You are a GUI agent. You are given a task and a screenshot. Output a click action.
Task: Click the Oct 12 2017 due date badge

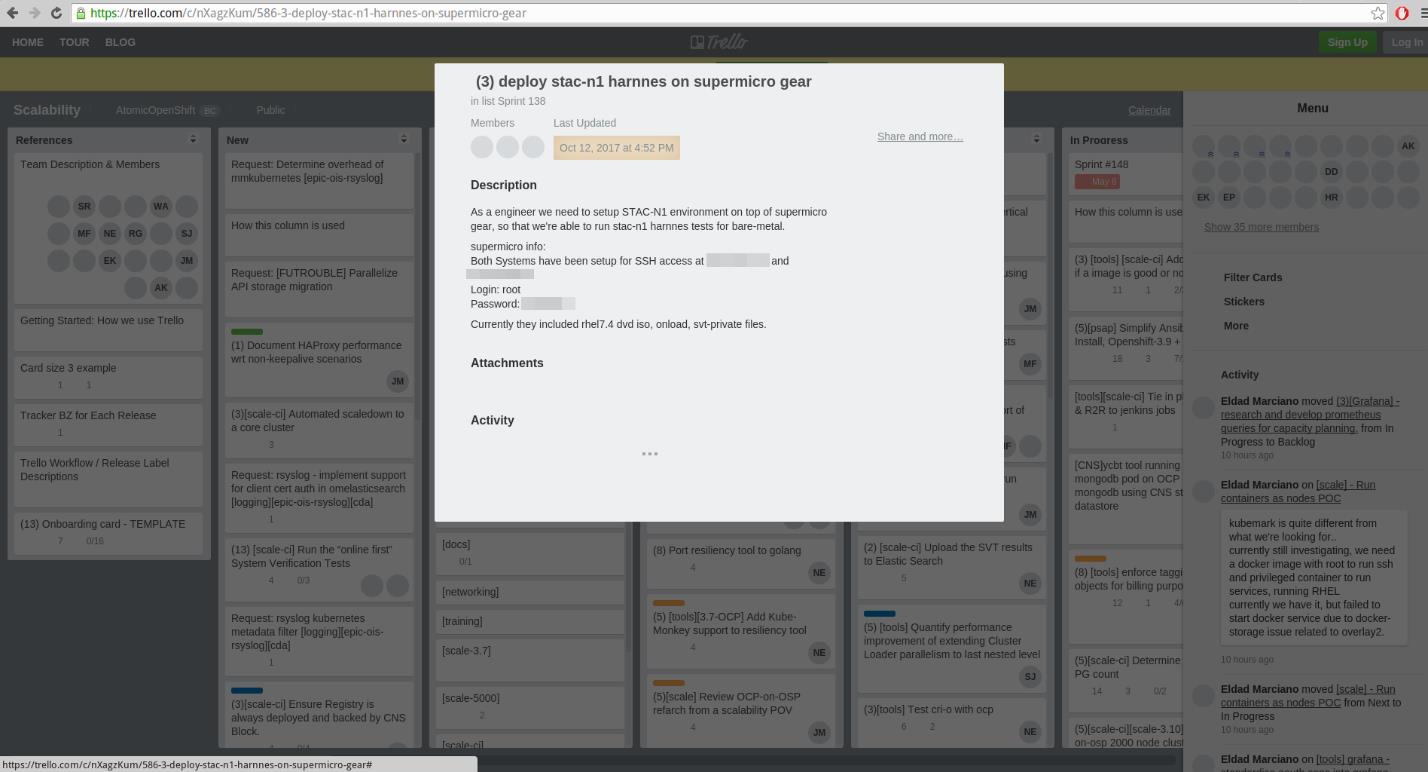pyautogui.click(x=616, y=146)
